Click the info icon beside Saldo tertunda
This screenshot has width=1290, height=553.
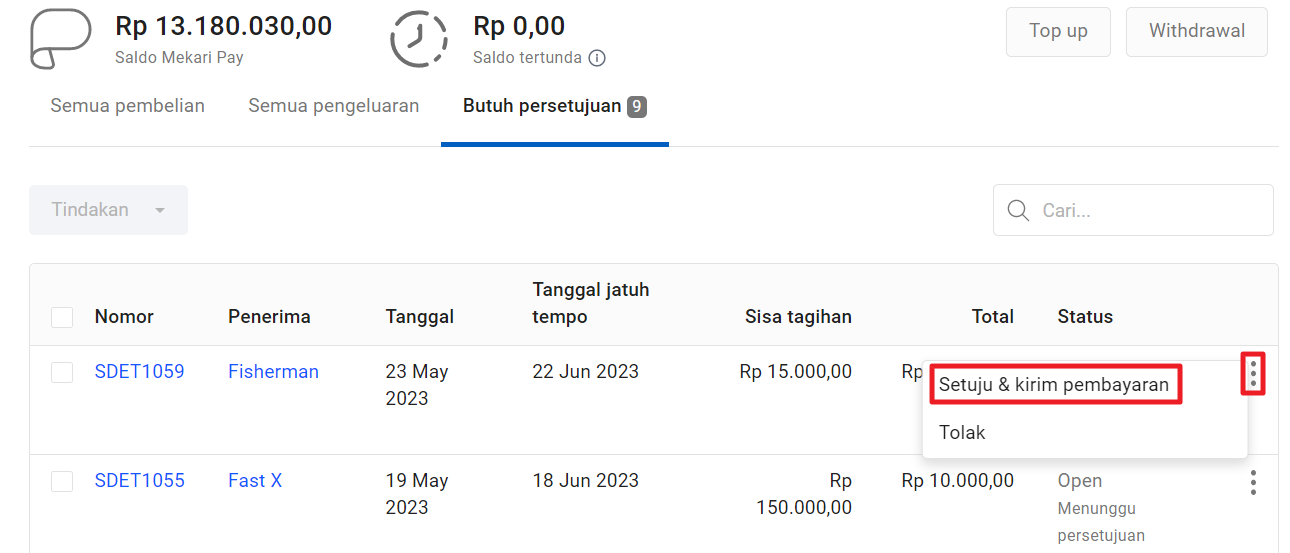point(597,58)
